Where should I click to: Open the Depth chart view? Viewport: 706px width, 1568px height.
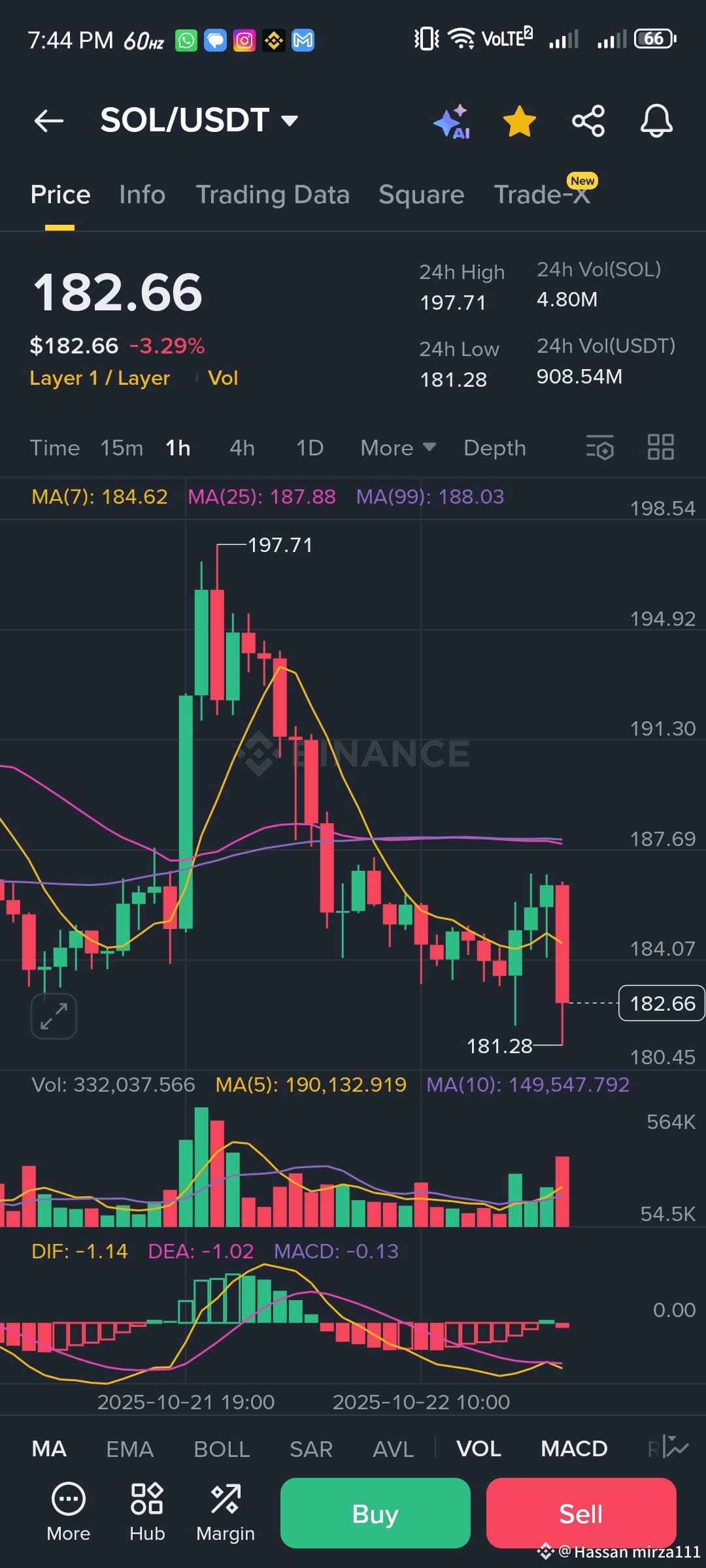[495, 448]
